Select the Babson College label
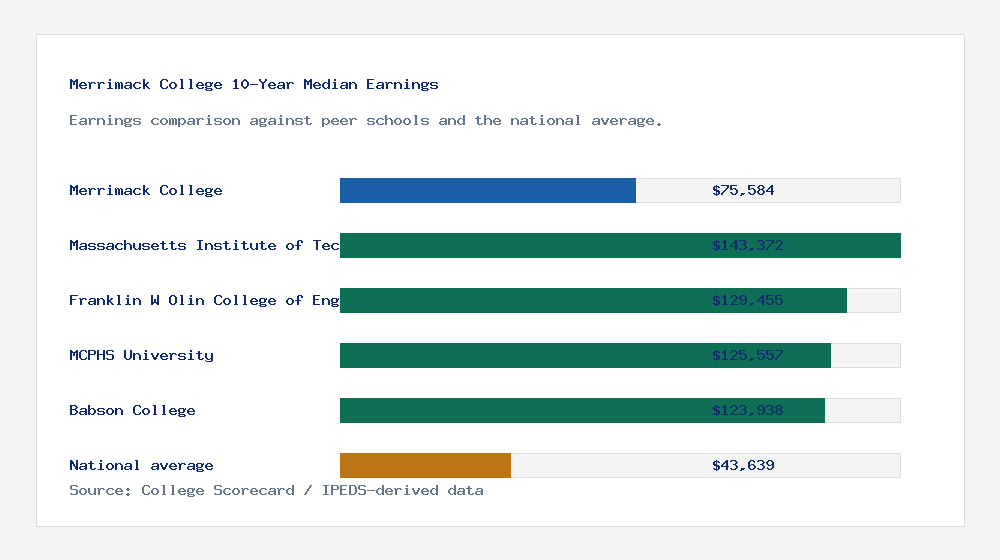The image size is (1000, 560). (132, 410)
